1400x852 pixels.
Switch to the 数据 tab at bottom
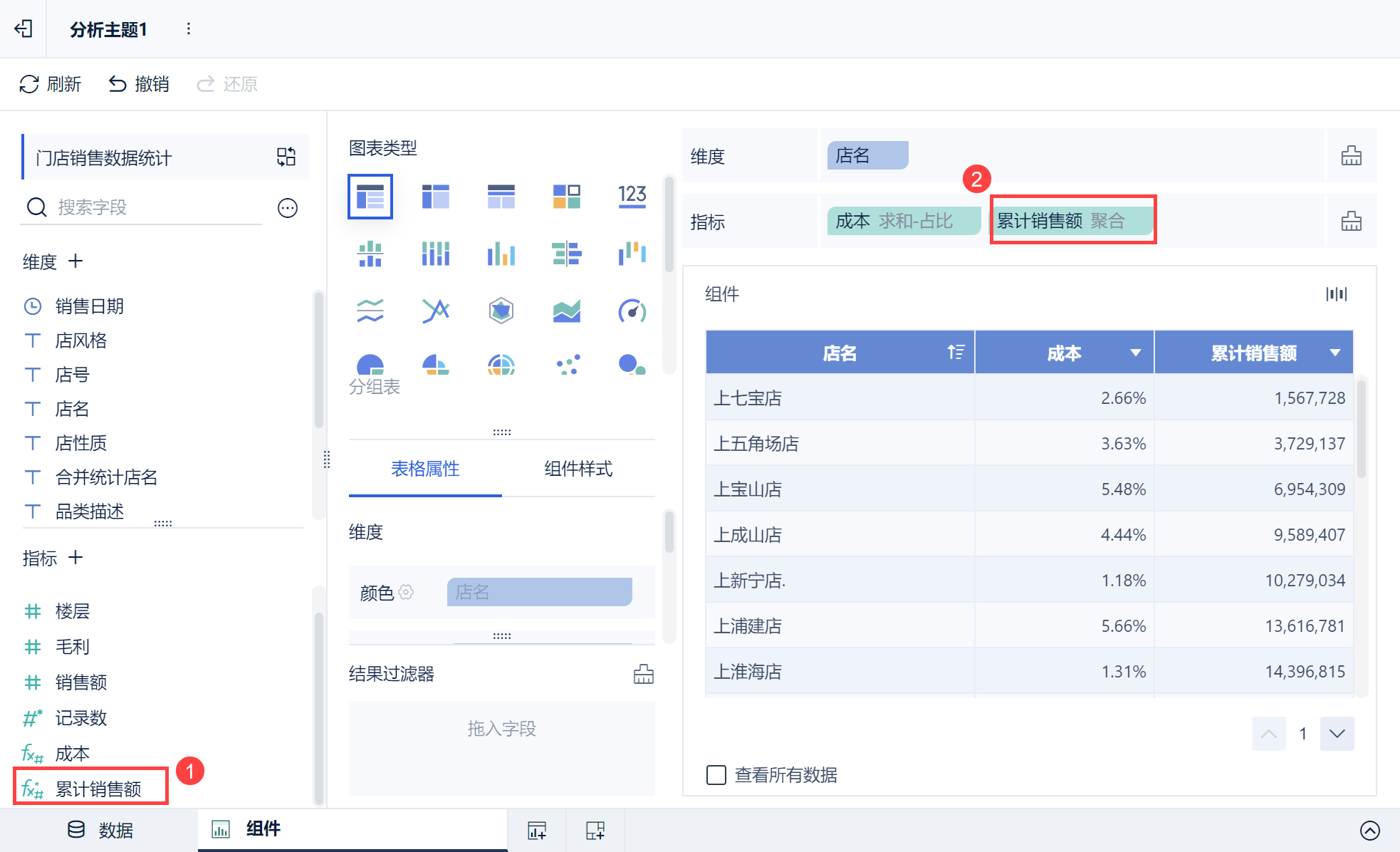point(100,830)
